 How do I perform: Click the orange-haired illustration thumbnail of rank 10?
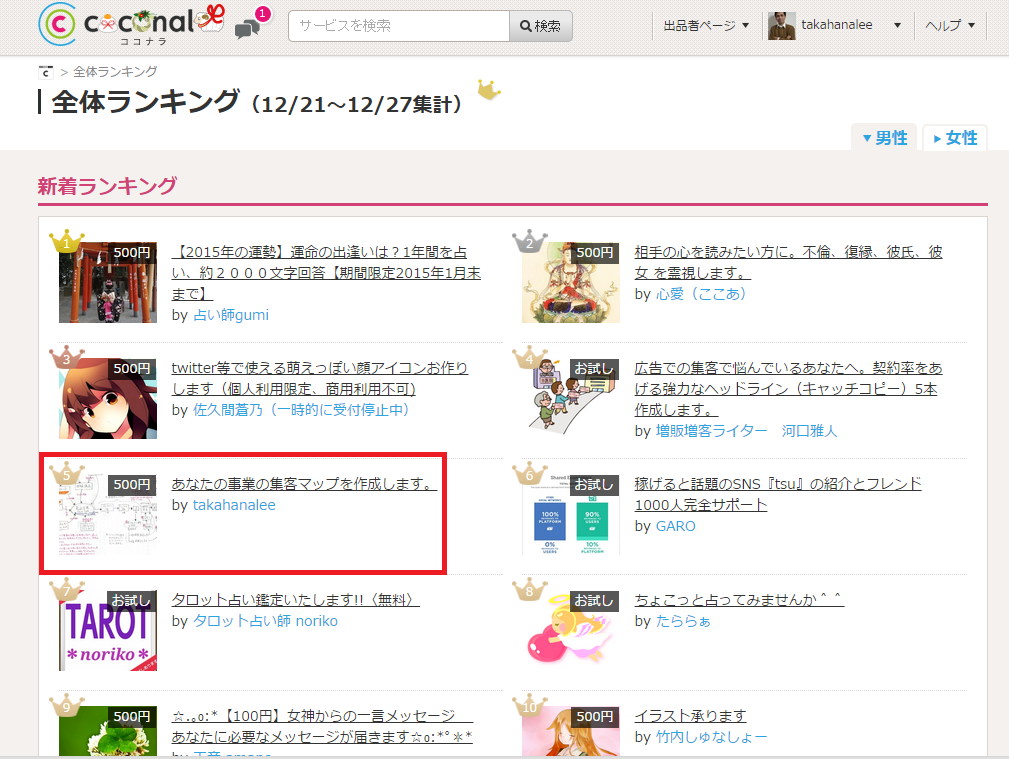pyautogui.click(x=571, y=731)
